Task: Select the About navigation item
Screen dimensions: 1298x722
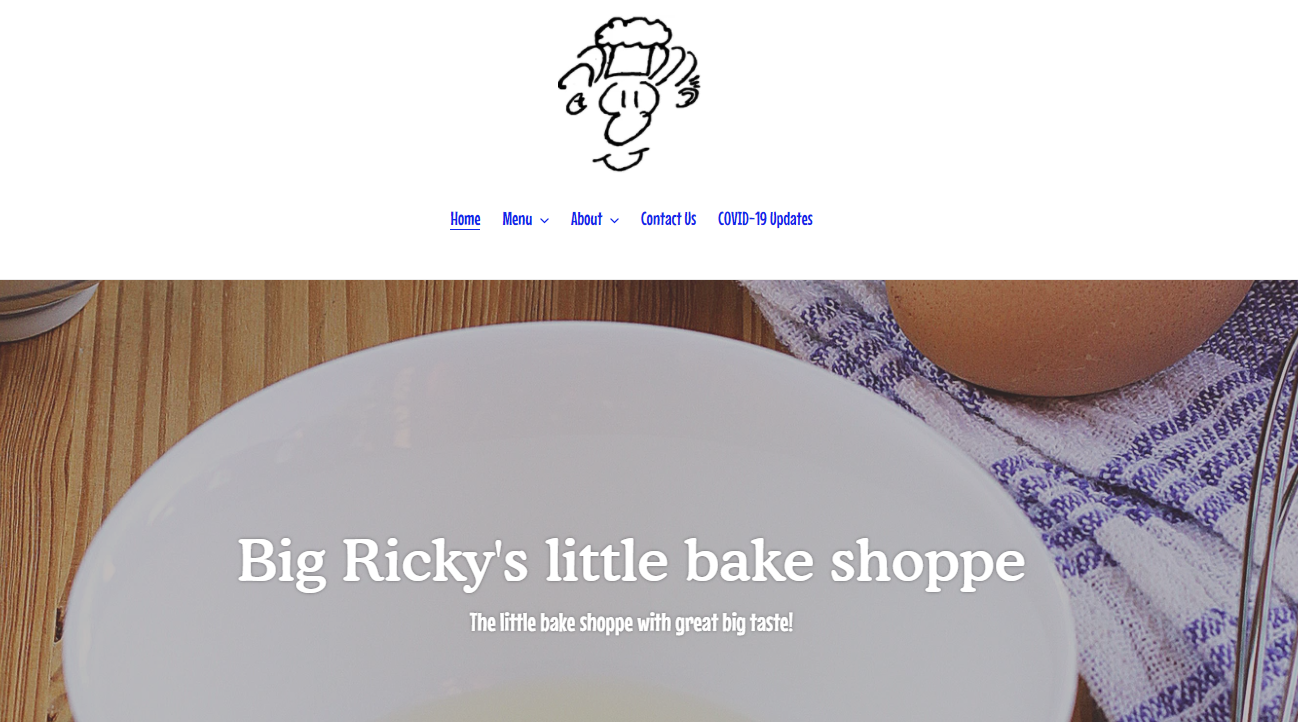Action: point(586,219)
